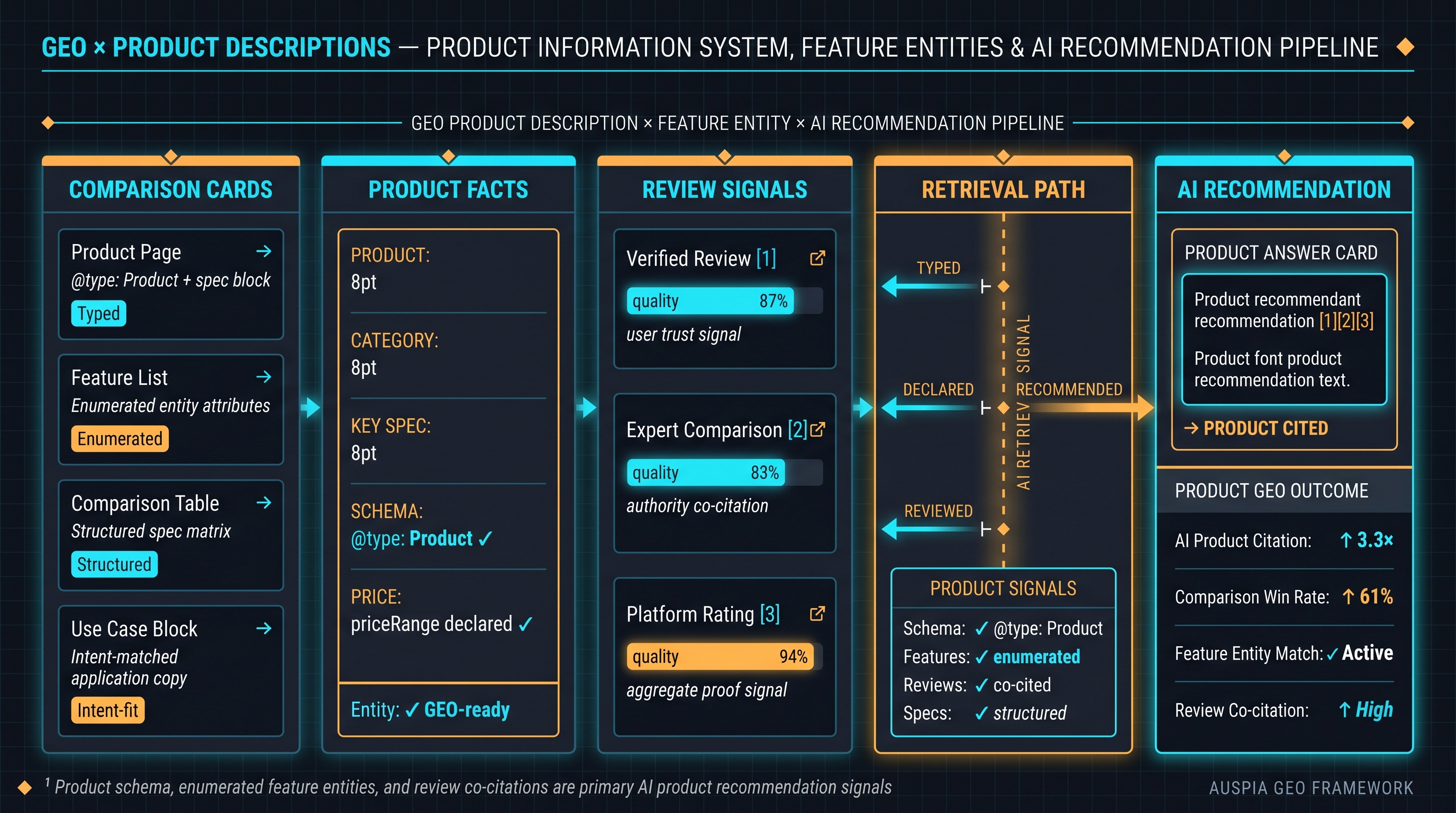
Task: Click the arrow icon on Feature List card
Action: (x=263, y=376)
